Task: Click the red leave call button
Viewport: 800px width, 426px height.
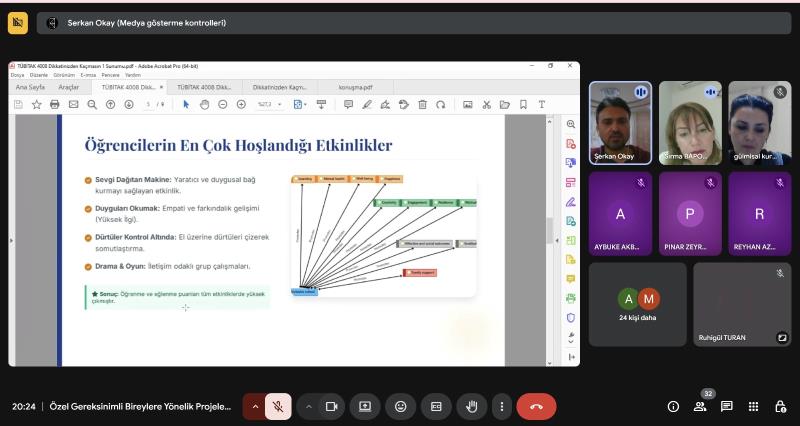Action: (x=536, y=406)
